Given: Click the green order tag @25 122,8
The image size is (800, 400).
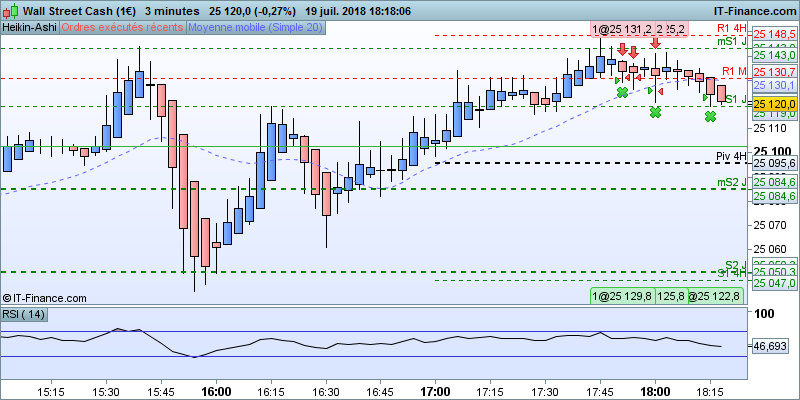Looking at the screenshot, I should pos(715,295).
